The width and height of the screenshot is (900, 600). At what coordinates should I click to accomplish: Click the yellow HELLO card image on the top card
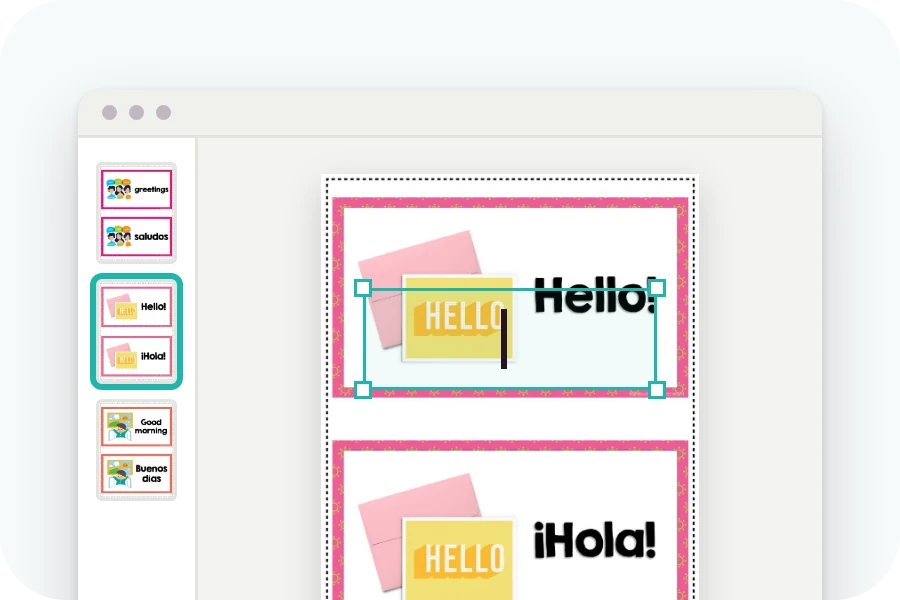point(457,319)
